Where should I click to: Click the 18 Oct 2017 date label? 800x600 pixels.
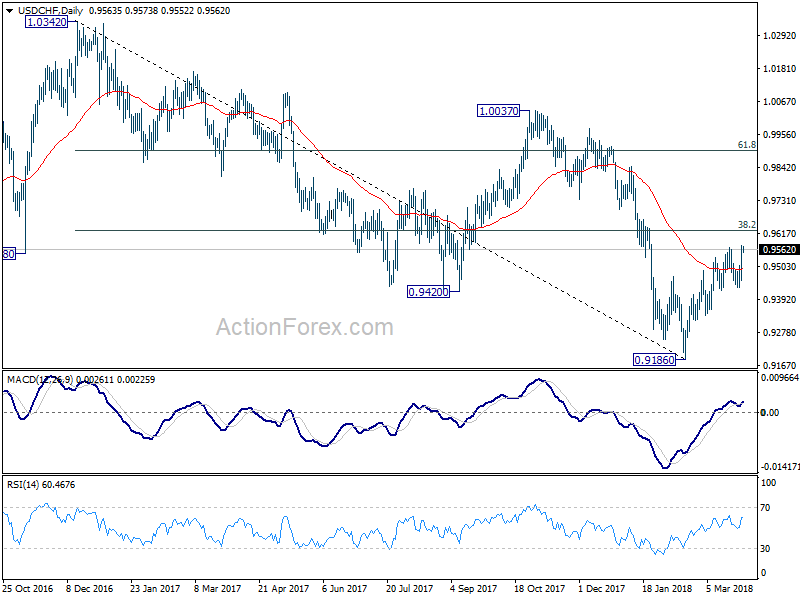539,588
